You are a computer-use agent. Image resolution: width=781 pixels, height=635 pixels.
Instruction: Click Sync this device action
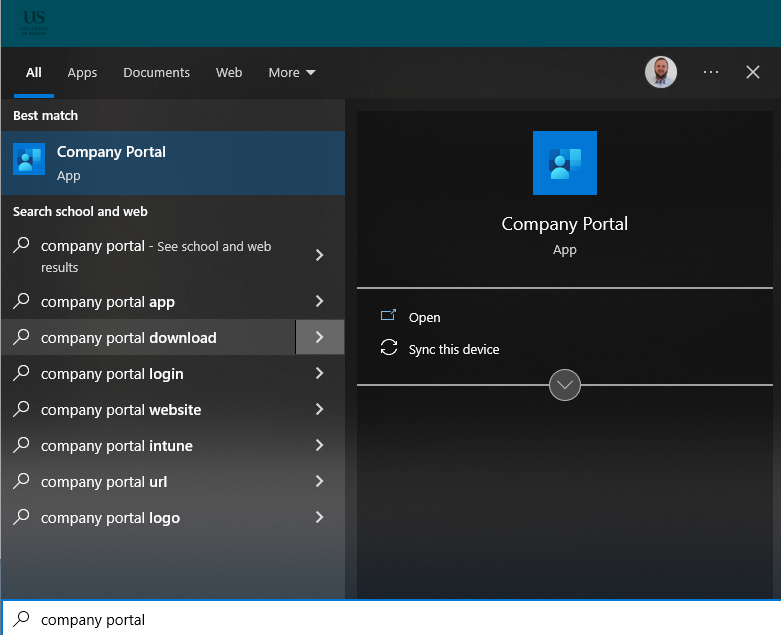click(454, 349)
